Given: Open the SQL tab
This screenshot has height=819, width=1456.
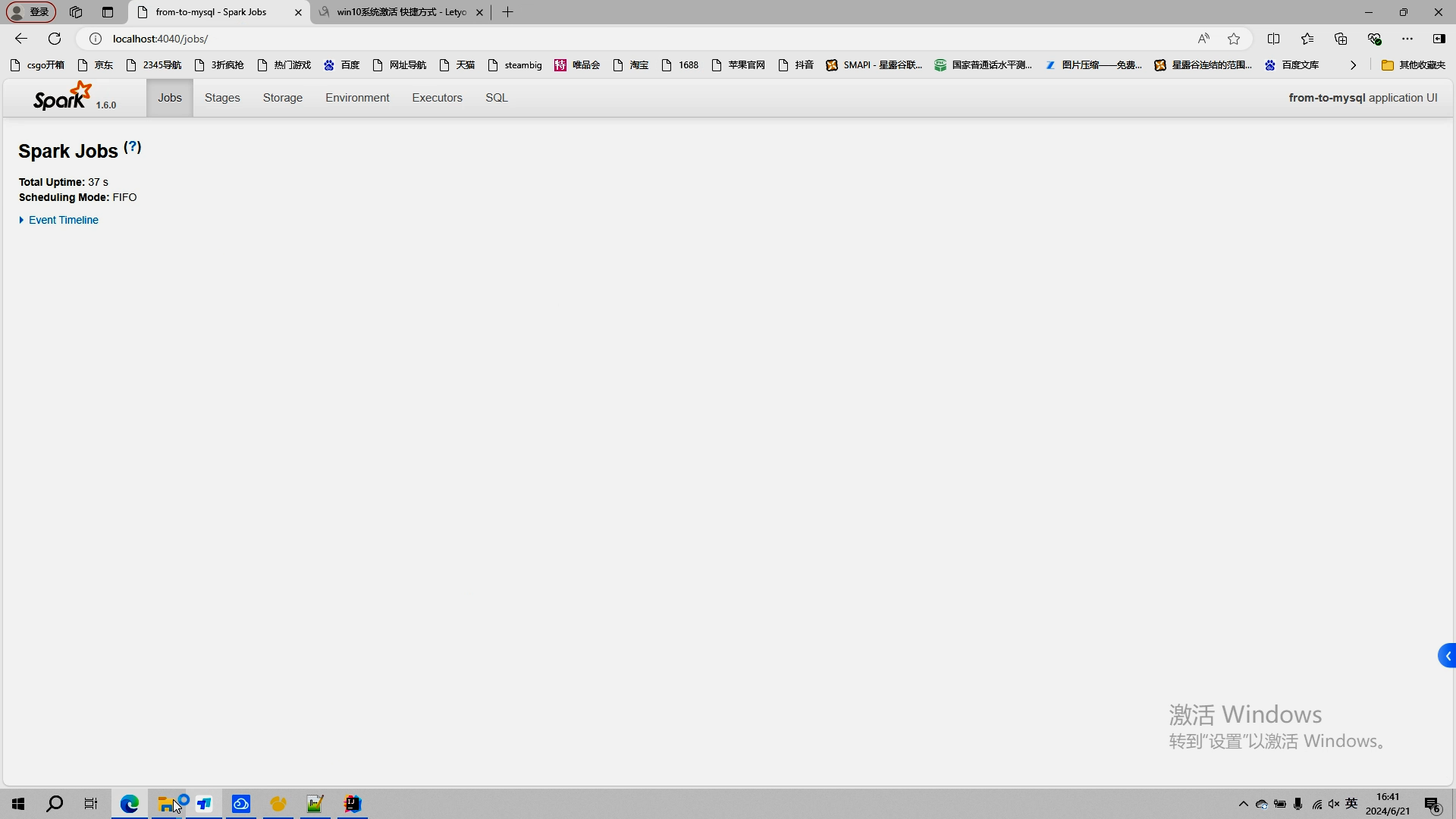Looking at the screenshot, I should coord(497,98).
